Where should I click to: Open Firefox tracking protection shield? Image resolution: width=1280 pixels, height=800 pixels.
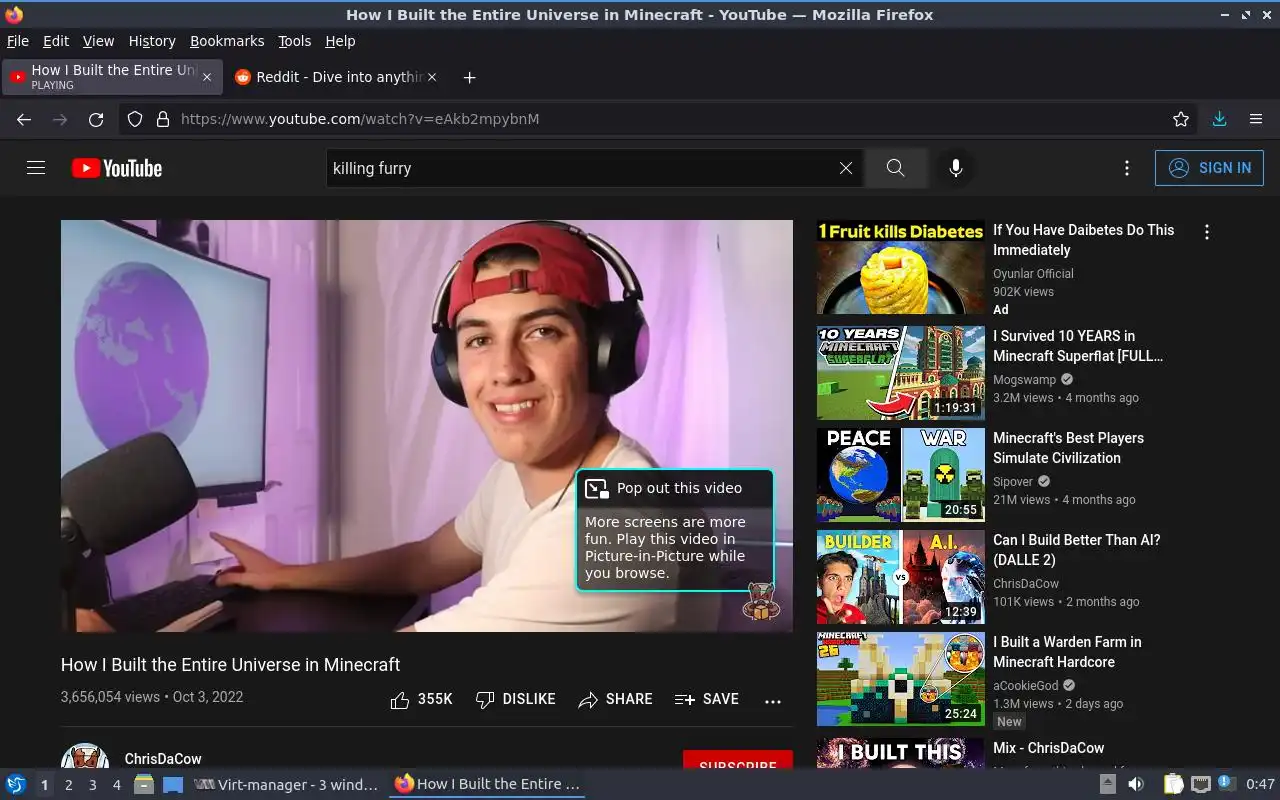pos(135,119)
